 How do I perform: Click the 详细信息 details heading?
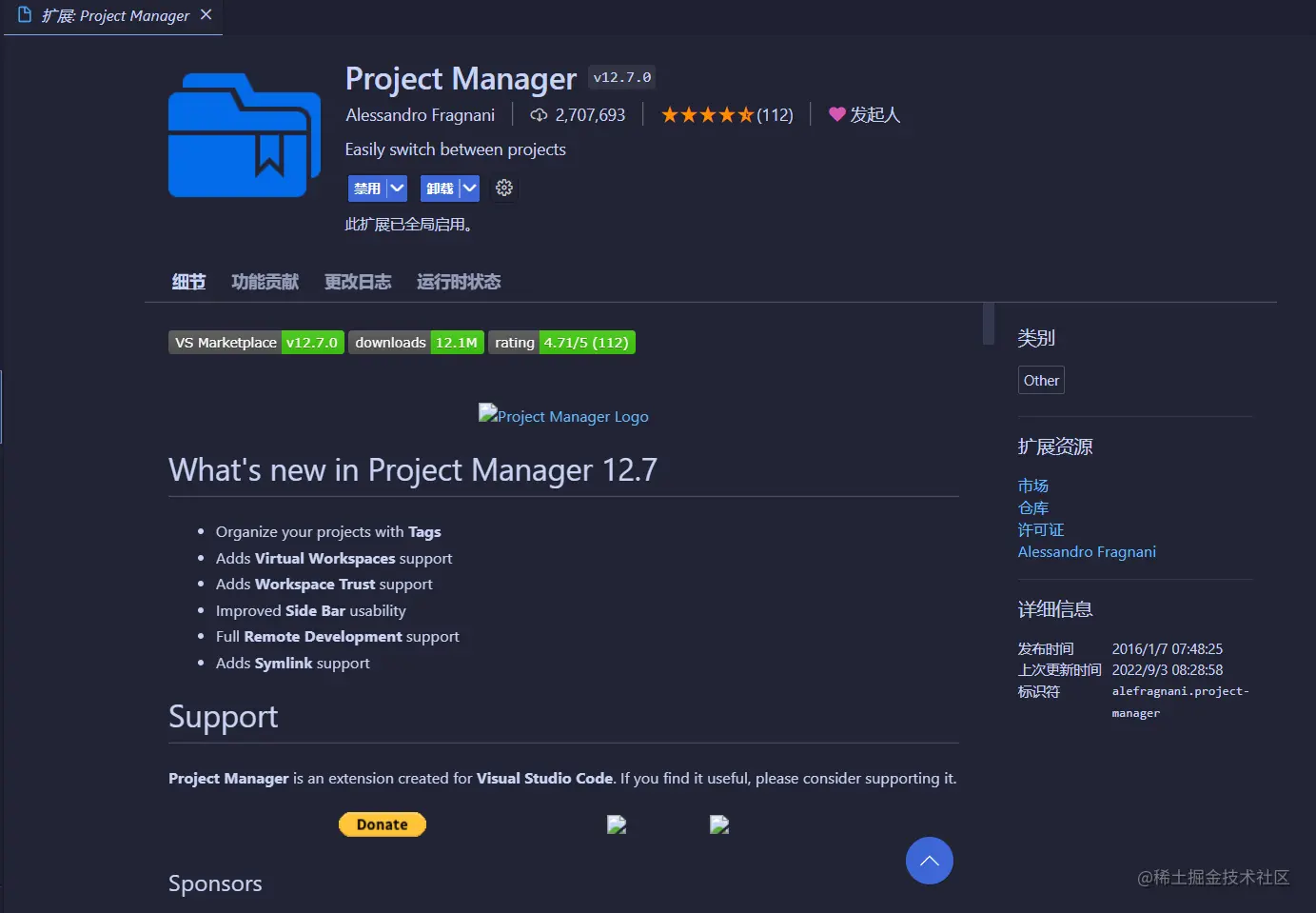pyautogui.click(x=1055, y=609)
